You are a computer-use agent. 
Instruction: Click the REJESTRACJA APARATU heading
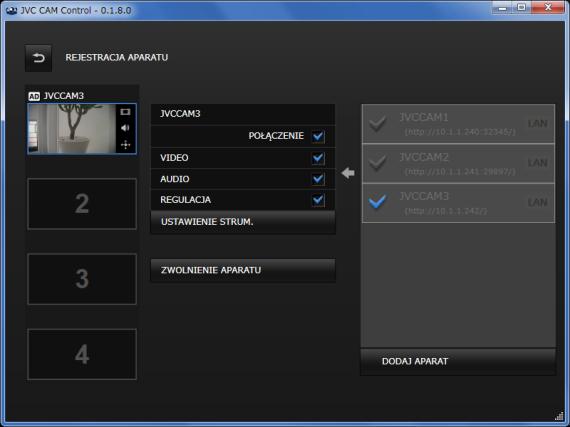(x=117, y=57)
